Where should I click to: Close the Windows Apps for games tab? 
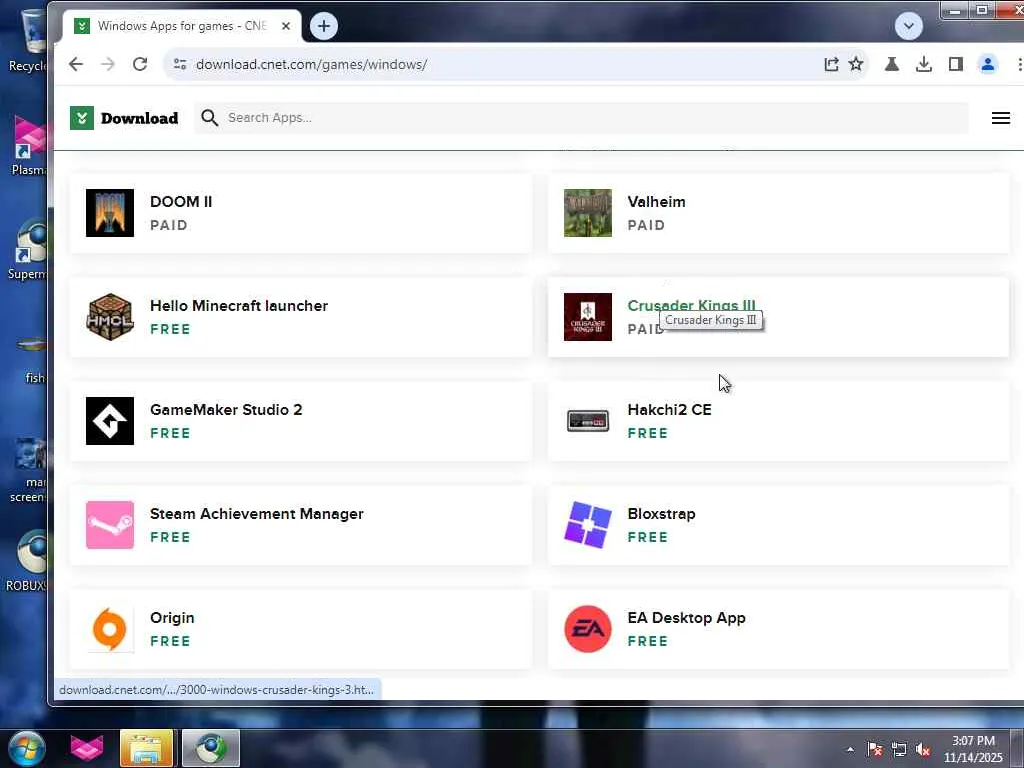(x=285, y=26)
